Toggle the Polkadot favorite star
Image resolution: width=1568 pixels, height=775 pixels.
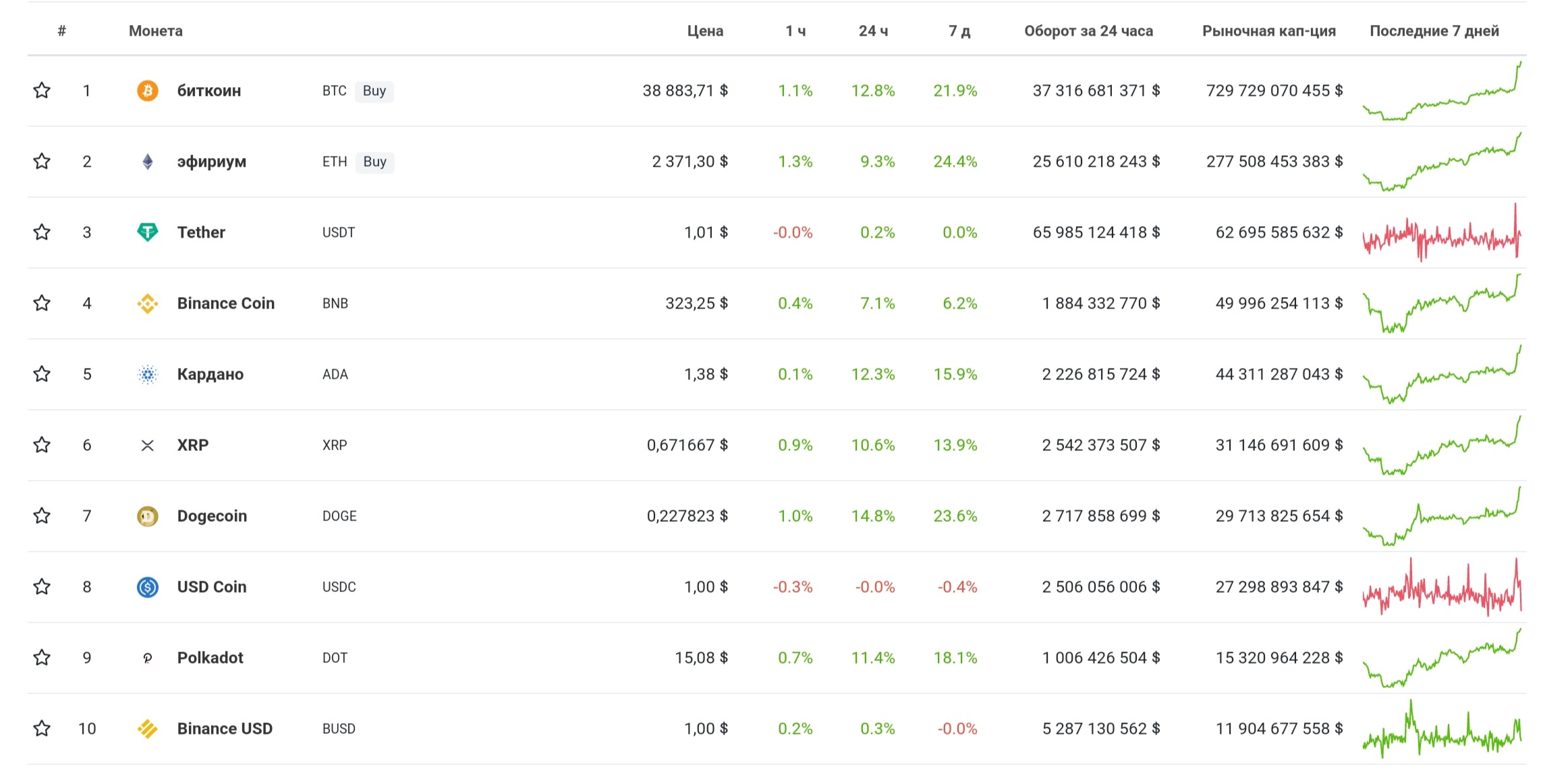click(x=42, y=658)
